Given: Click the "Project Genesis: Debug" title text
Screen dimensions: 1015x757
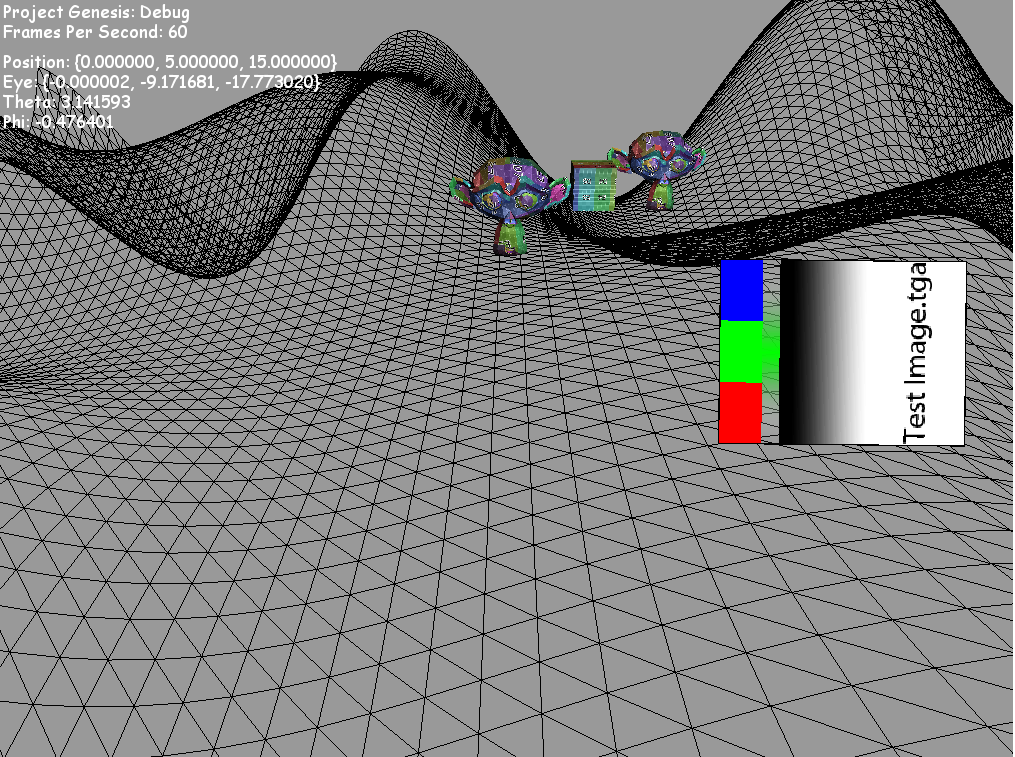Looking at the screenshot, I should [96, 12].
